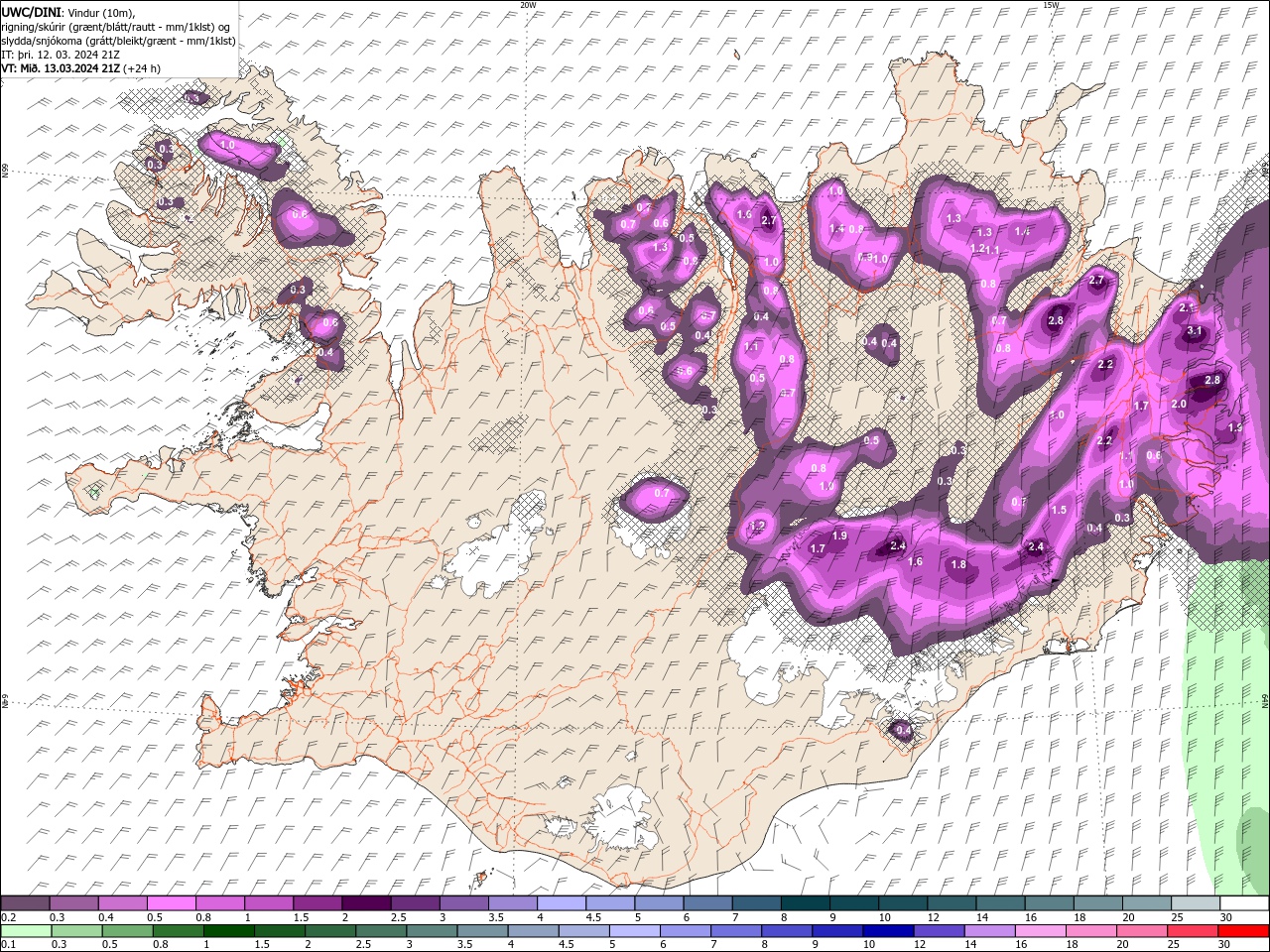1270x952 pixels.
Task: Click the deep blue swatch at 10 in the lower legend
Action: pos(888,931)
